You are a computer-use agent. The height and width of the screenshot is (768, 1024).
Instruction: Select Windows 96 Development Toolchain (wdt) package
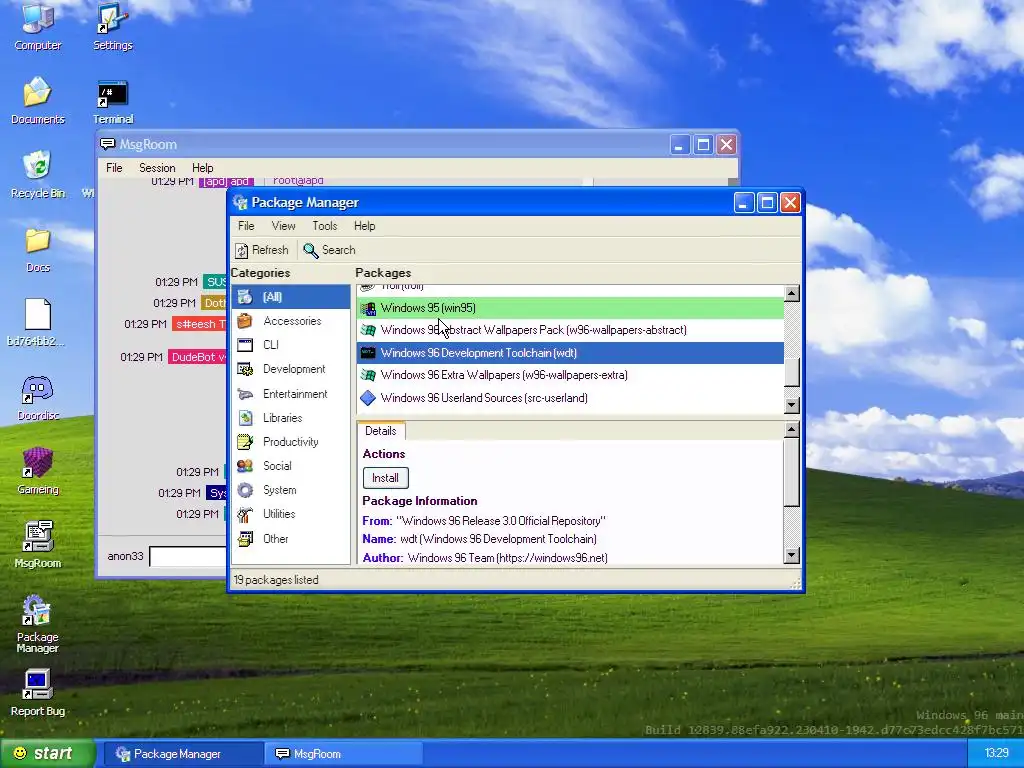pos(570,353)
